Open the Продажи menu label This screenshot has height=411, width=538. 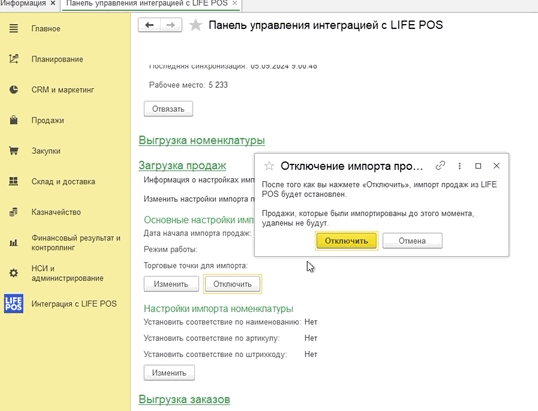click(48, 120)
